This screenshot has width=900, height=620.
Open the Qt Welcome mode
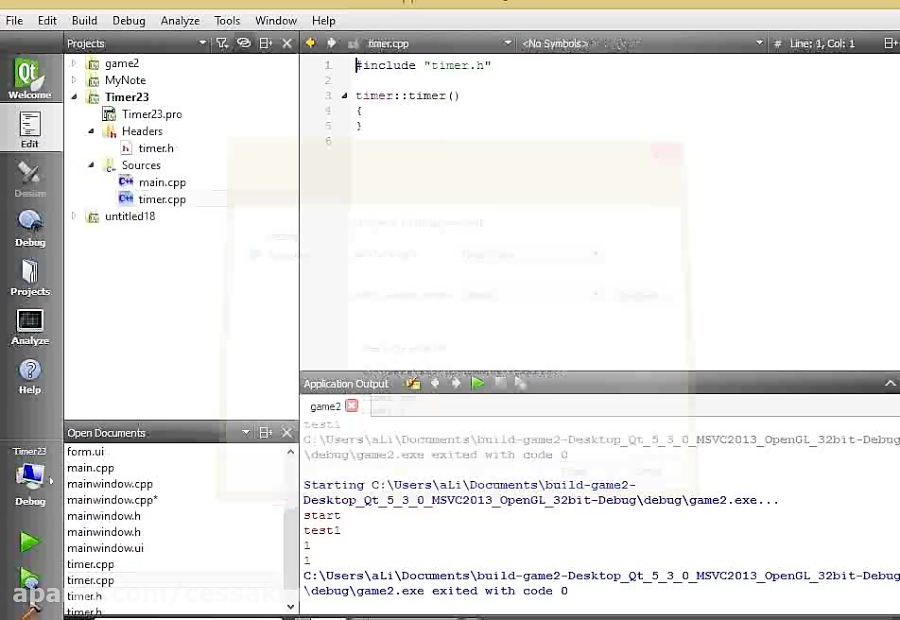[29, 78]
